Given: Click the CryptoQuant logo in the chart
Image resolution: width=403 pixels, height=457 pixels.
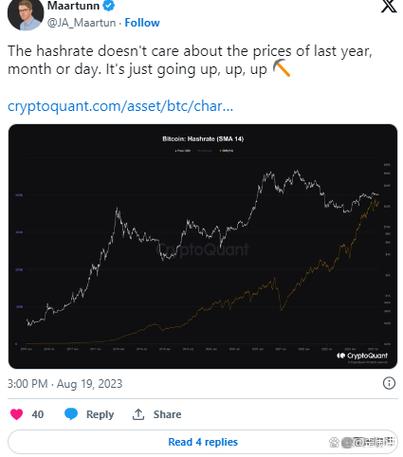Looking at the screenshot, I should pos(362,356).
